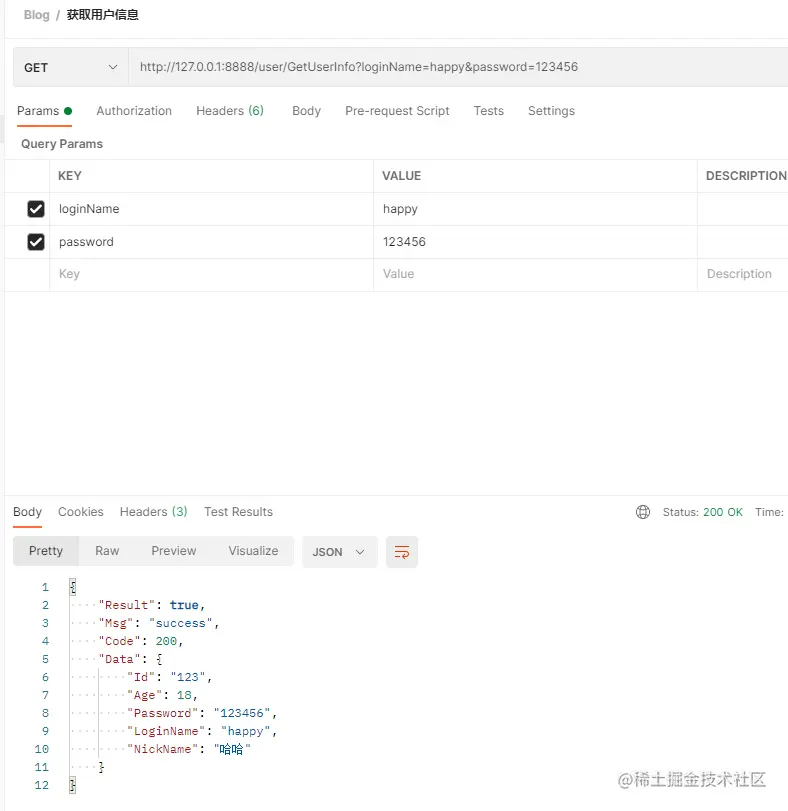788x811 pixels.
Task: Switch to the Authorization tab
Action: tap(134, 111)
